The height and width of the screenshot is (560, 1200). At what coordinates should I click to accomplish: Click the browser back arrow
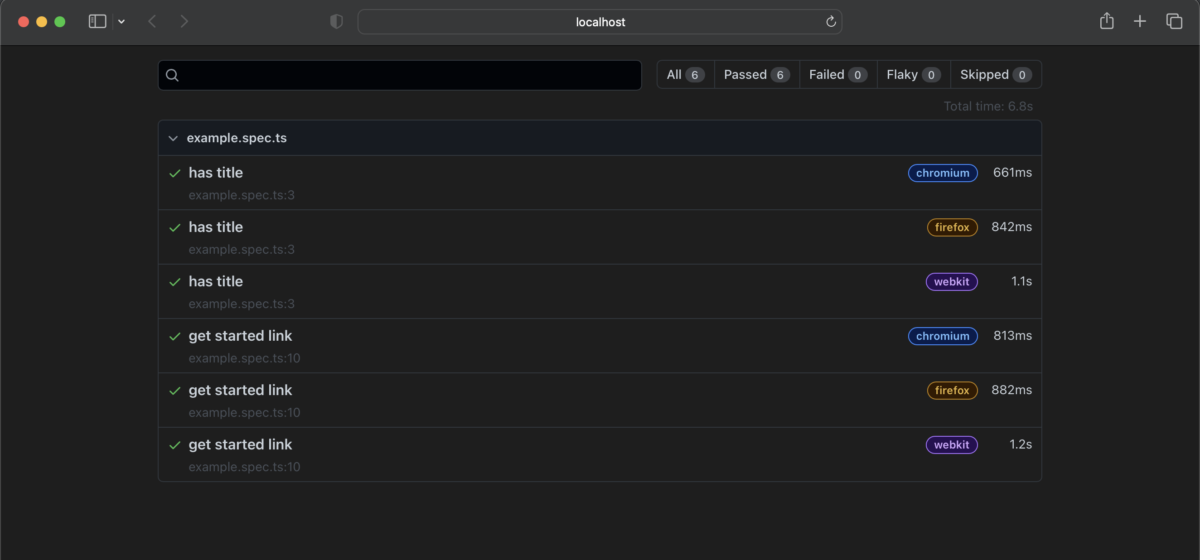point(152,21)
